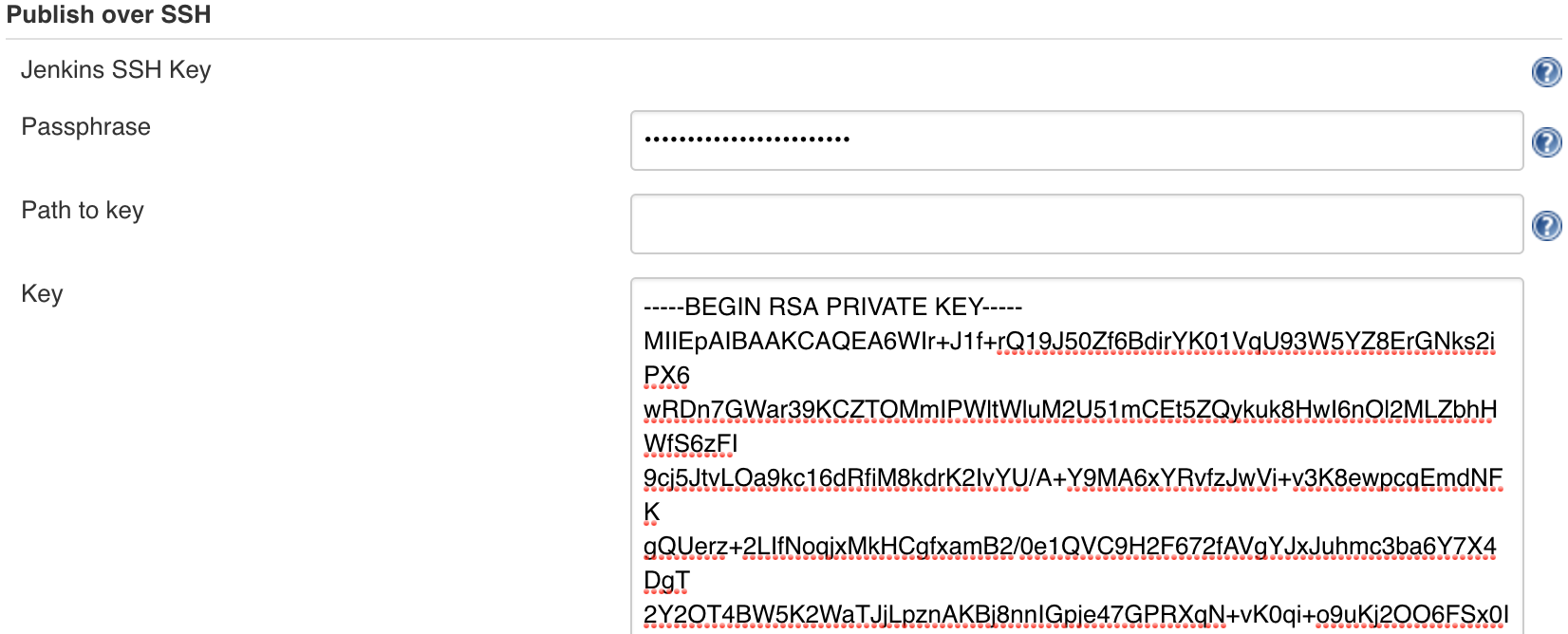
Task: Click the masked dots in the Passphrase field
Action: click(747, 140)
